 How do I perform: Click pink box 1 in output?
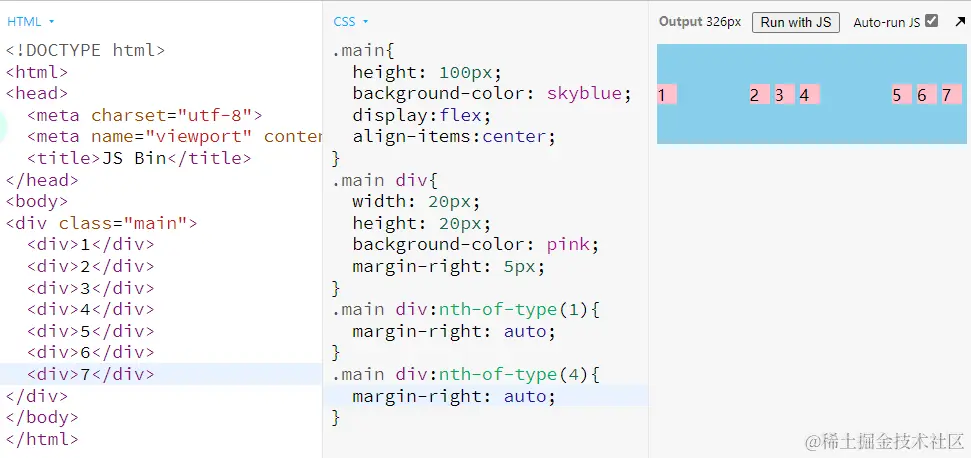[x=666, y=95]
